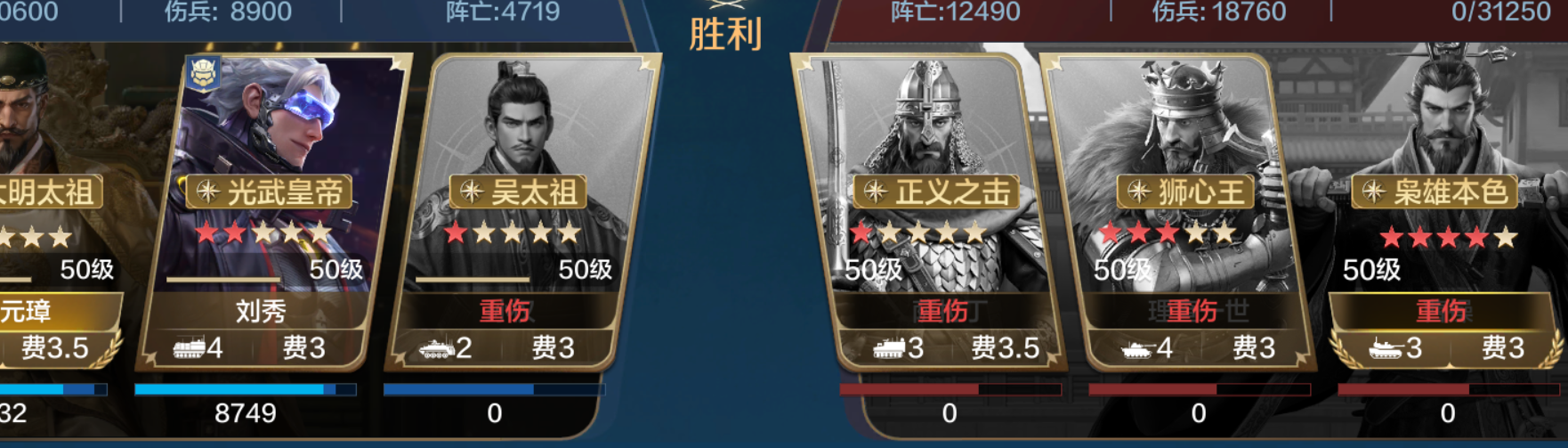The width and height of the screenshot is (1568, 448).
Task: Click the 胜利 victory banner
Action: [x=725, y=34]
